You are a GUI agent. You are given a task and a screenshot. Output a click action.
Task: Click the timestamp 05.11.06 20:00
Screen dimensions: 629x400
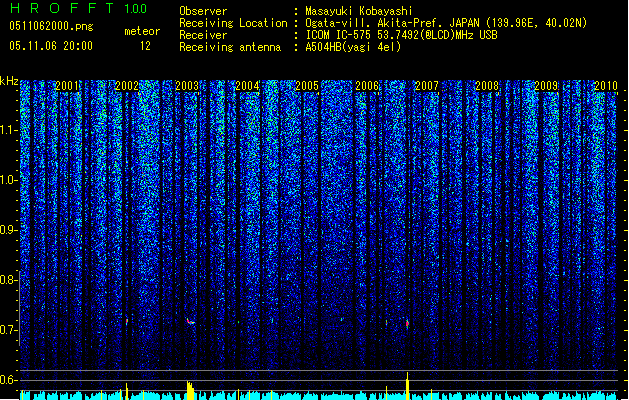51,46
